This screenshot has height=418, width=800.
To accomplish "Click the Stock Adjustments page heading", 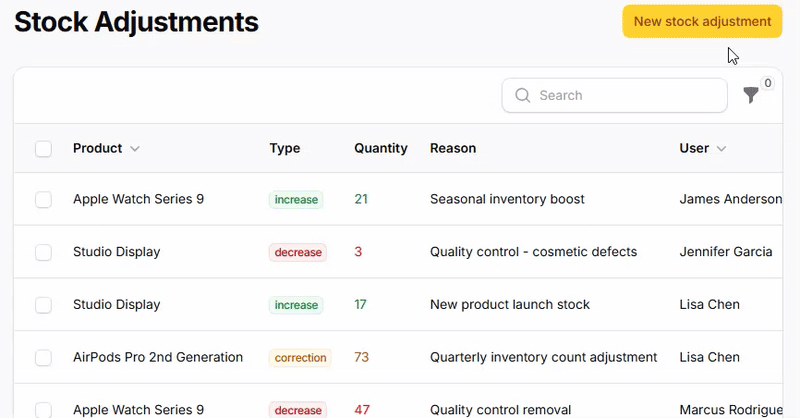I will 136,22.
